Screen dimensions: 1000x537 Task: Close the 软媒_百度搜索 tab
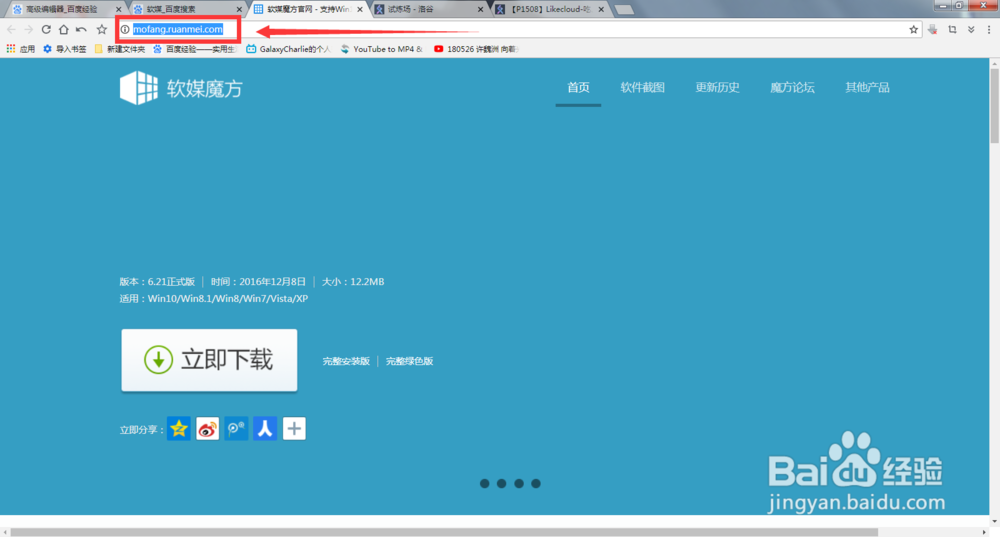coord(239,10)
